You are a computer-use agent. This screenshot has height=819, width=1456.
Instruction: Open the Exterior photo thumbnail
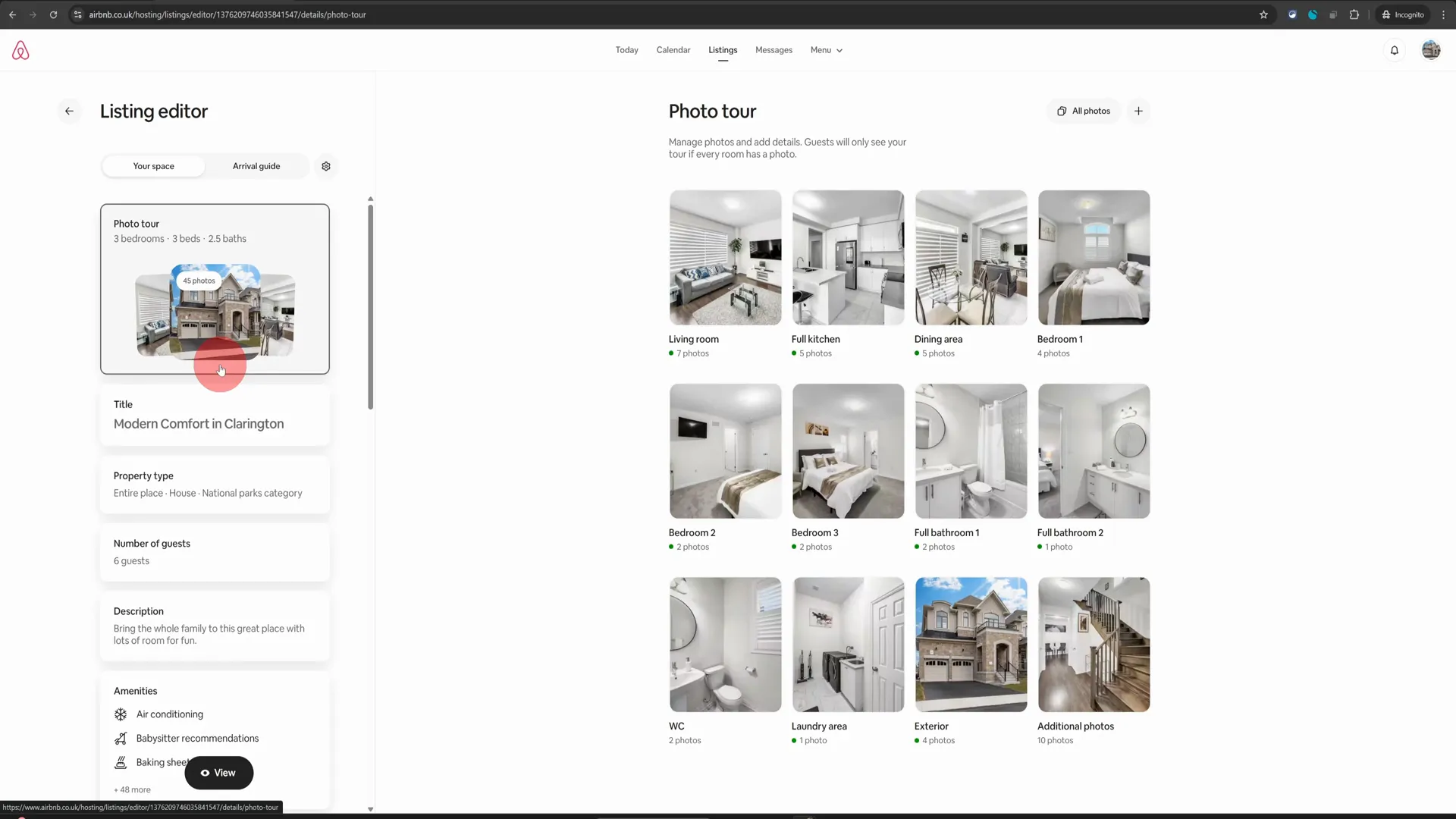click(x=971, y=645)
